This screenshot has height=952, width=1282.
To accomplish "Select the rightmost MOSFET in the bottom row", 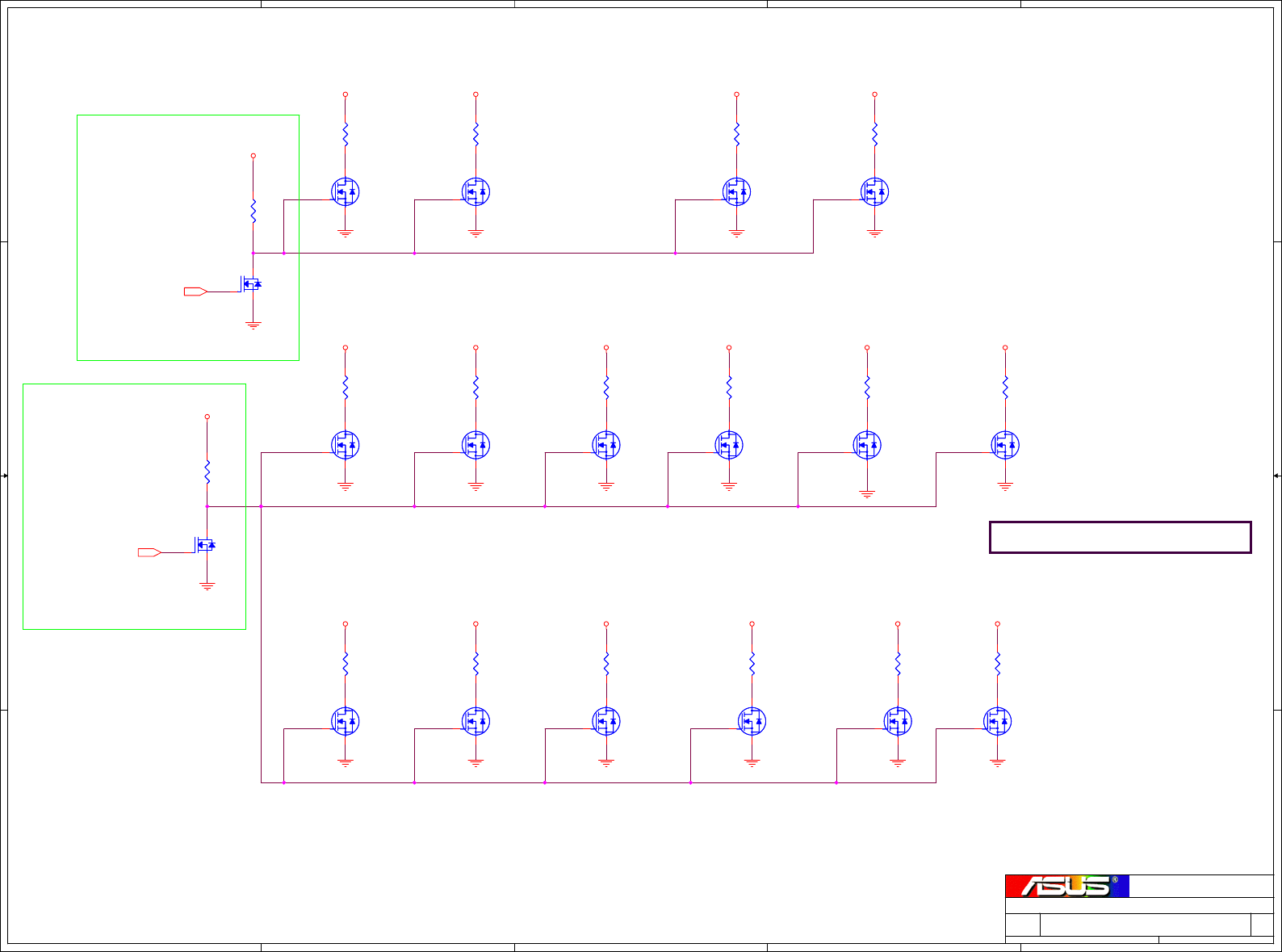I will tap(997, 721).
